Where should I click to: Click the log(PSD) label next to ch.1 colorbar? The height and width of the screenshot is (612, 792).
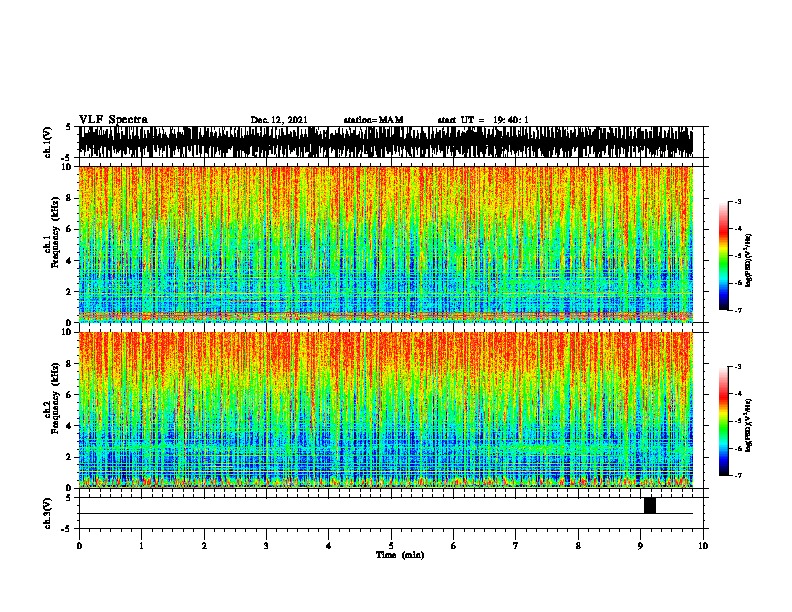click(748, 261)
